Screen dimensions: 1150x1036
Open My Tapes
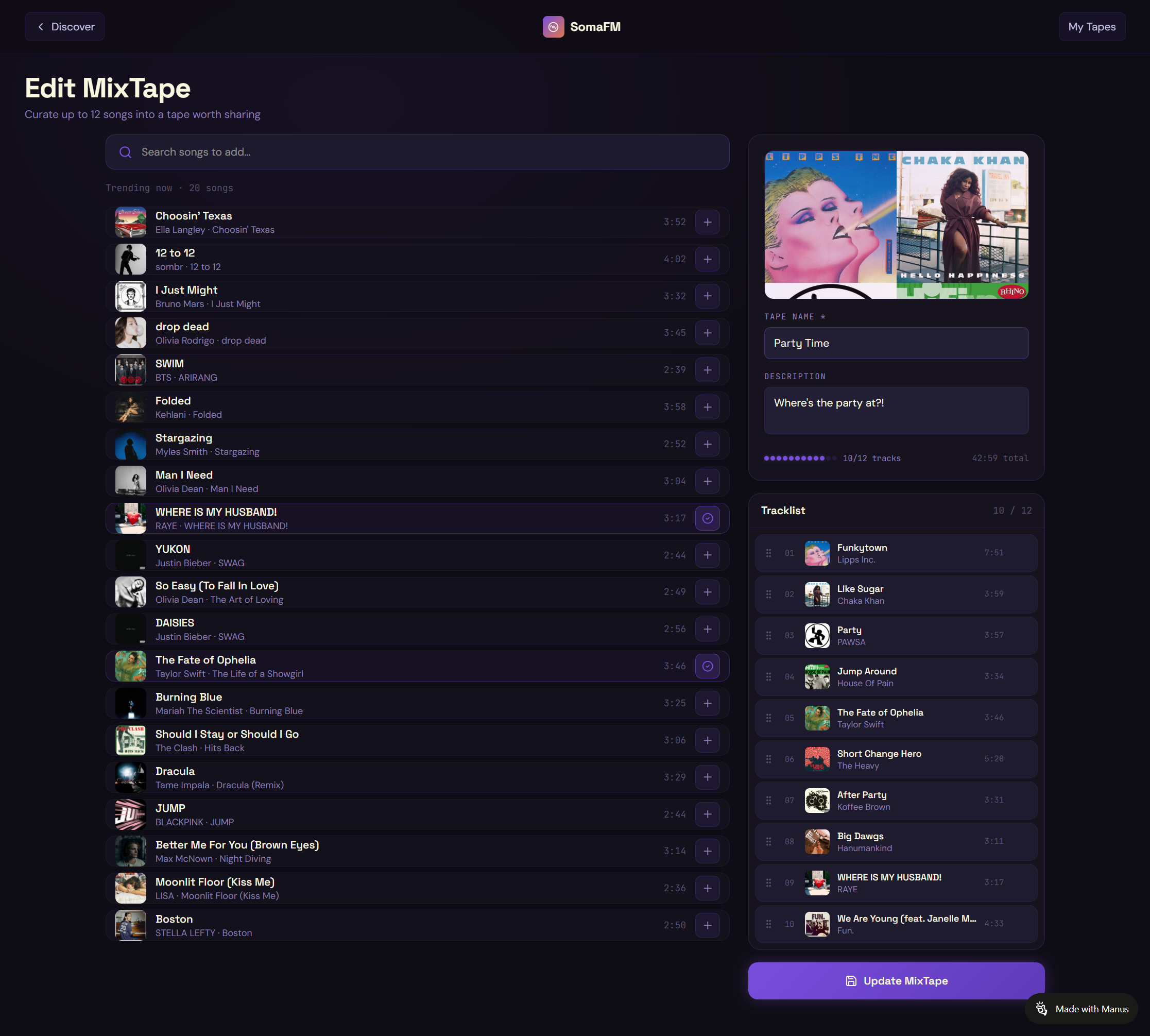coord(1091,27)
